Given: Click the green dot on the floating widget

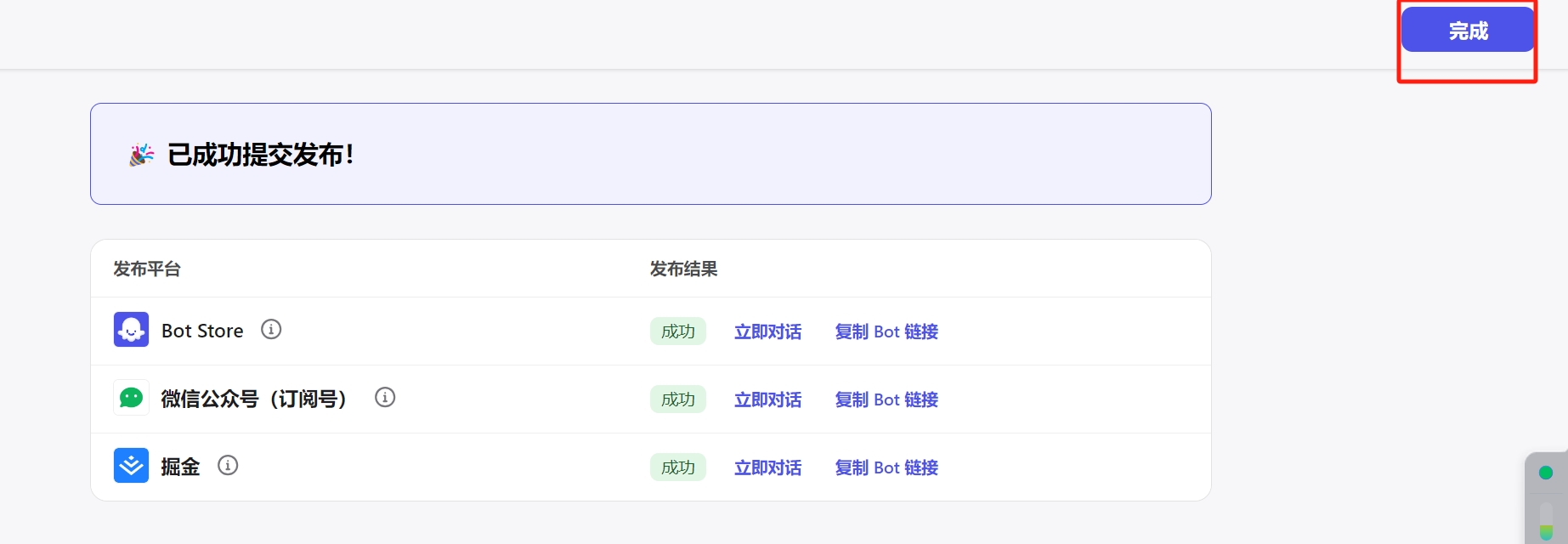Looking at the screenshot, I should [1546, 473].
